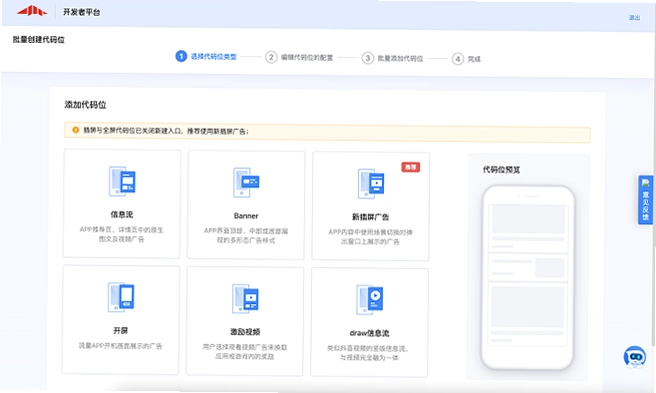Click the Banner ad type icon
656x393 pixels.
[x=246, y=182]
